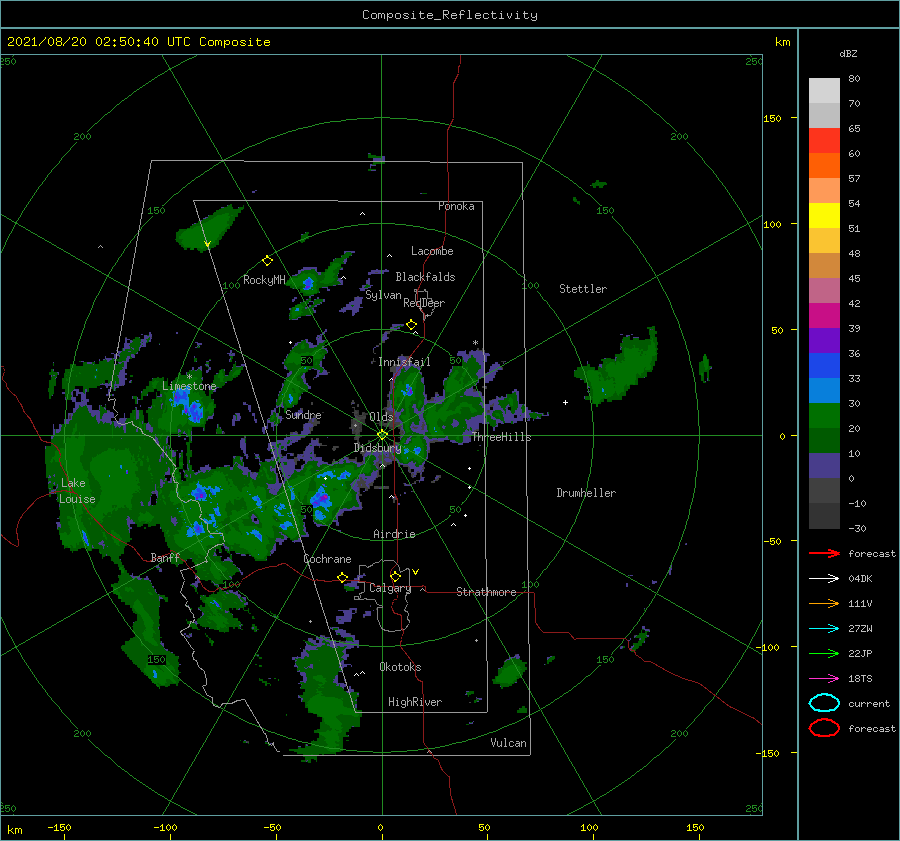Click the cyan 27ZW arrow in legend
Screen dimensions: 900x841
click(x=824, y=629)
